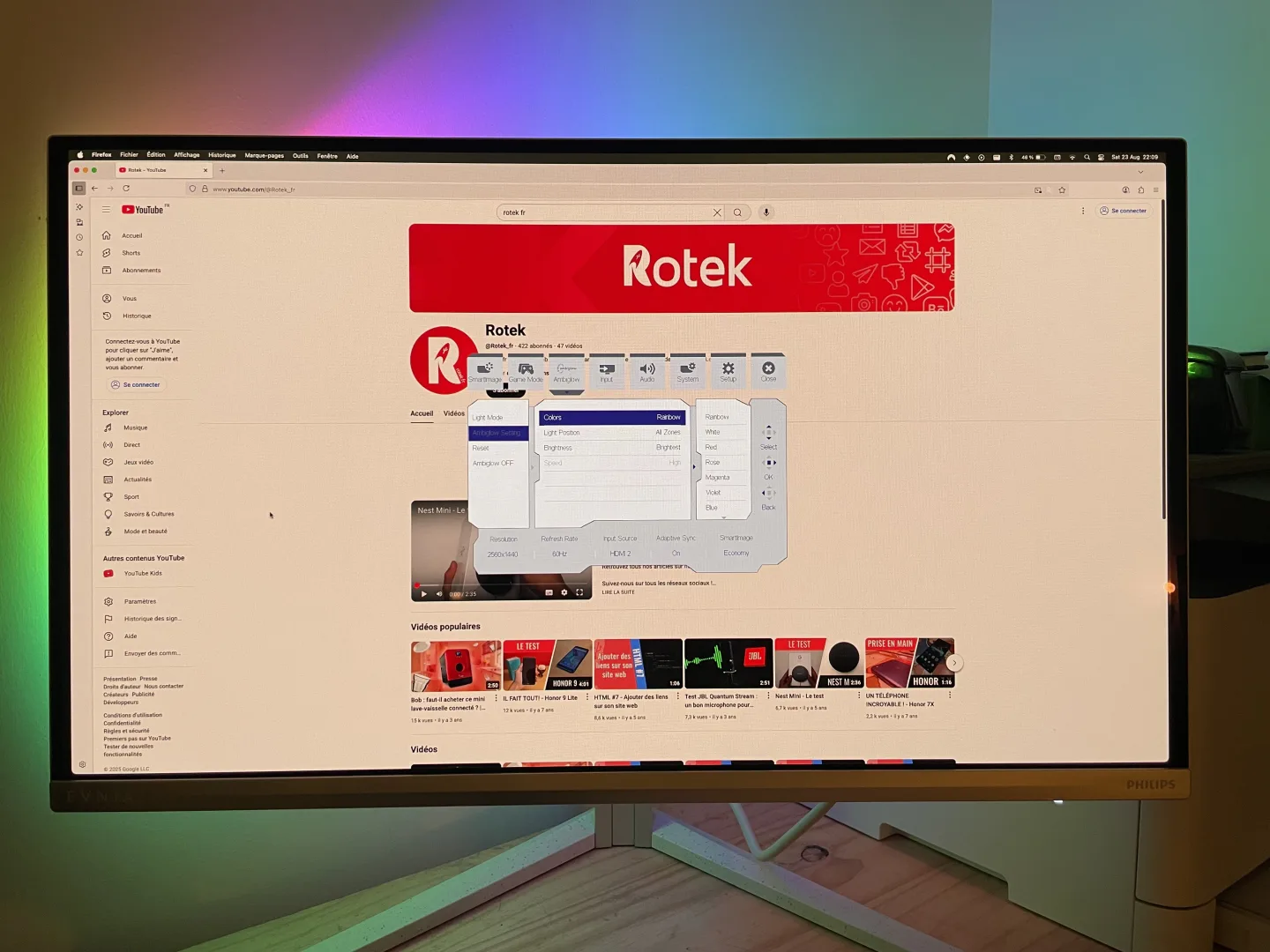Select the Ambiglow OSD icon
Image resolution: width=1270 pixels, height=952 pixels.
tap(566, 371)
